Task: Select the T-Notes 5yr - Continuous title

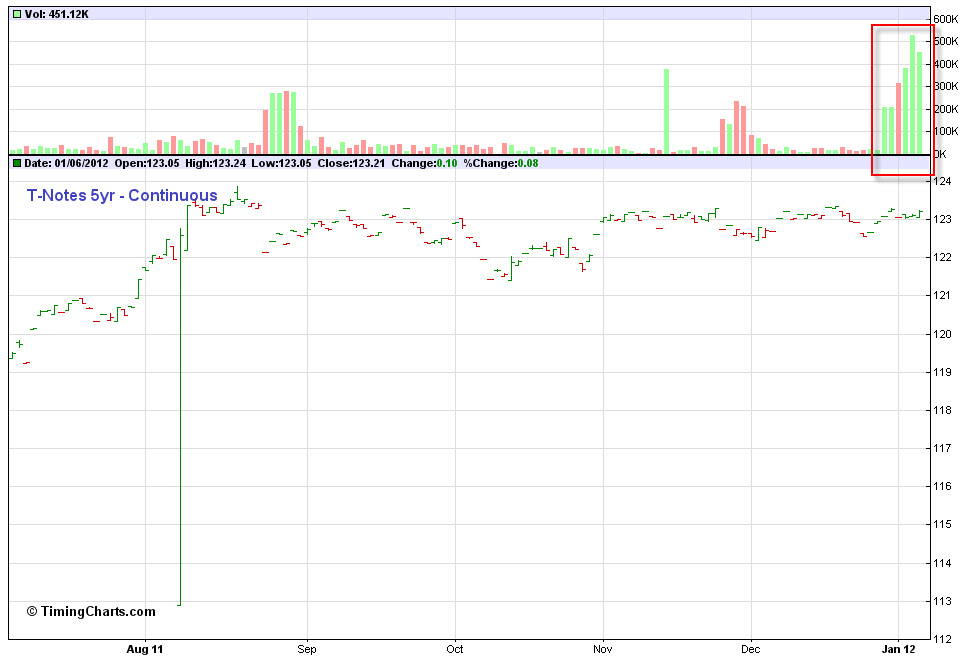Action: pyautogui.click(x=122, y=195)
